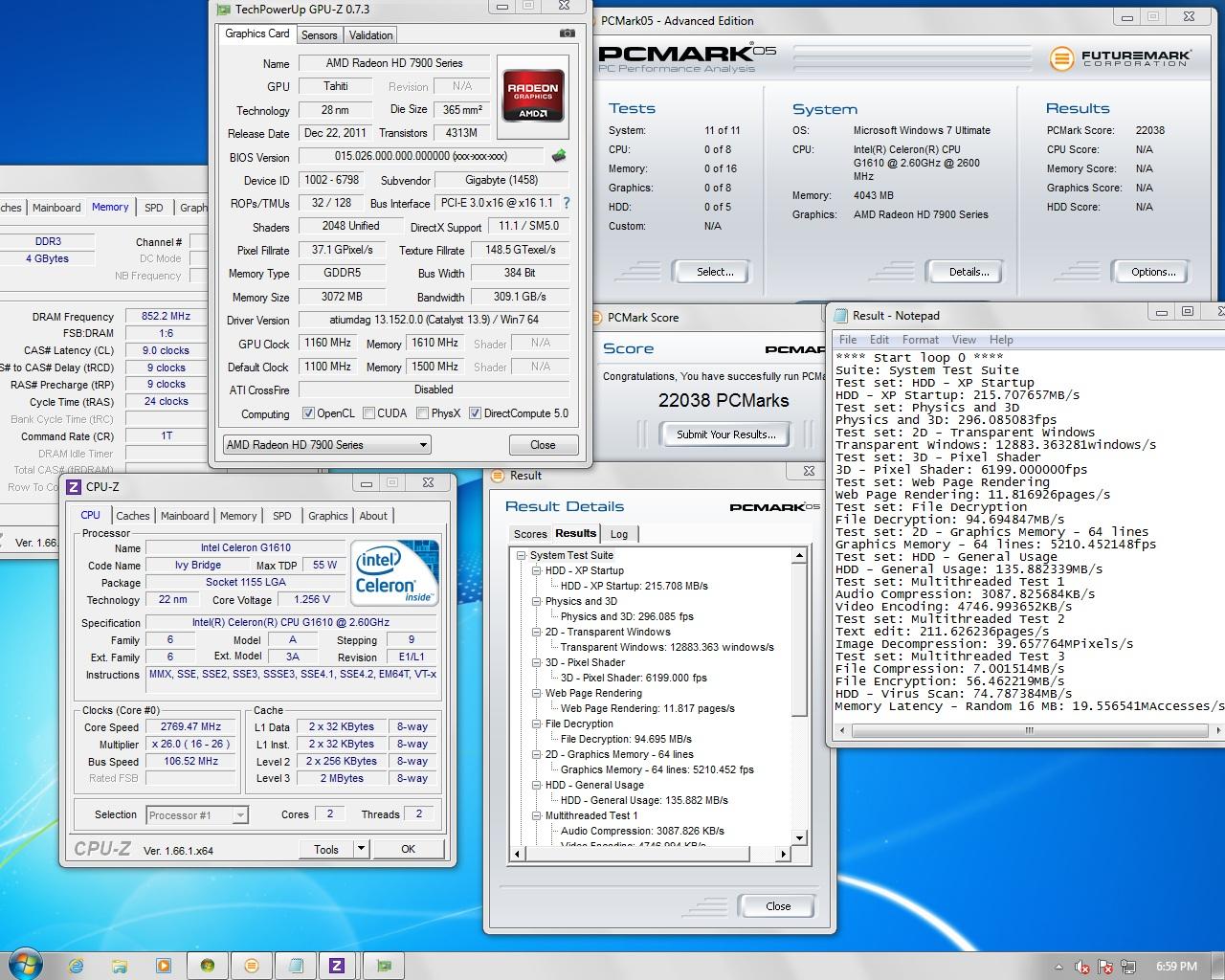Image resolution: width=1225 pixels, height=980 pixels.
Task: Show hidden tray icons arrow
Action: click(1058, 967)
